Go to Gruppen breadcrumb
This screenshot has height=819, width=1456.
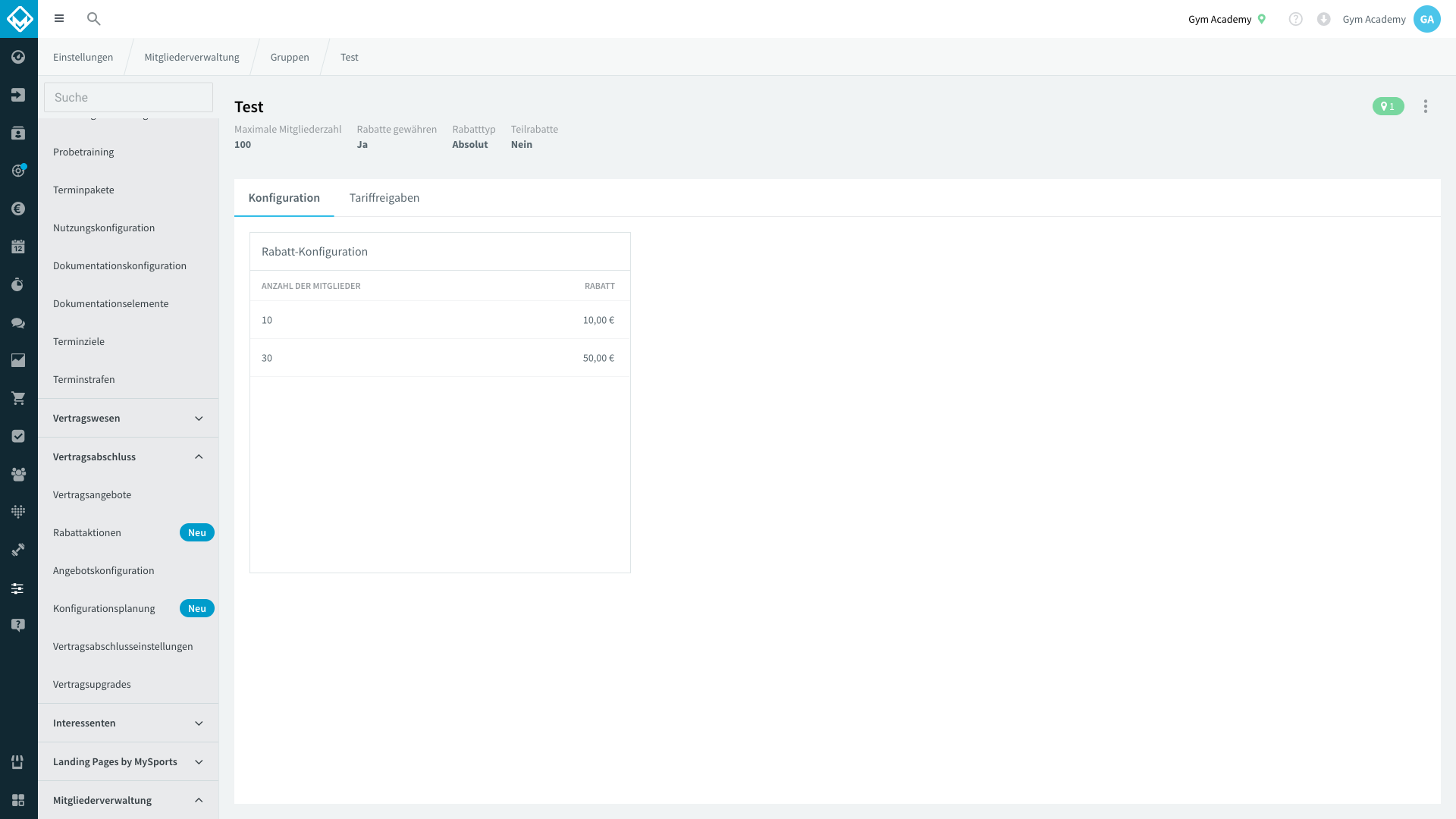point(290,58)
